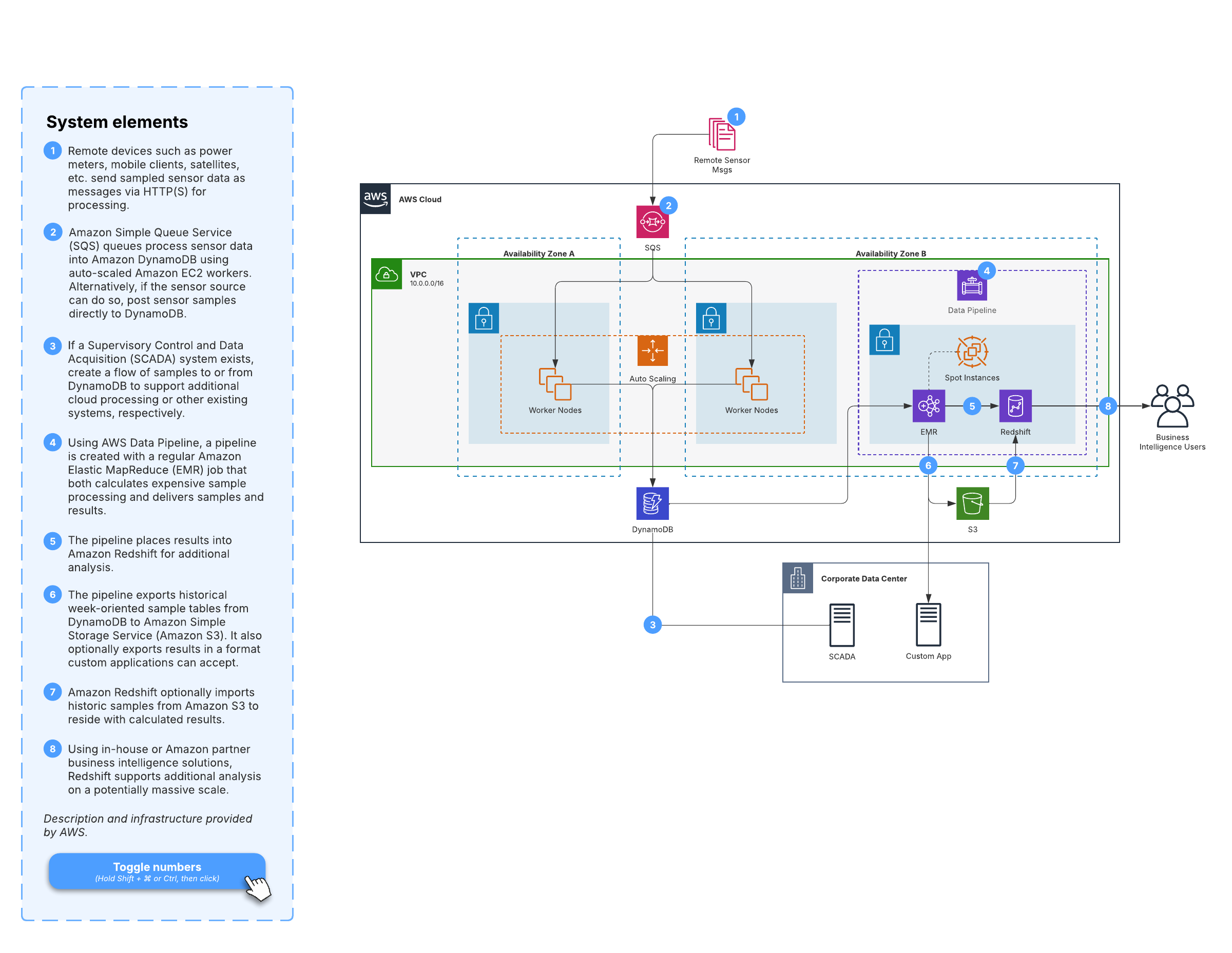Select the Custom App server icon

point(928,624)
